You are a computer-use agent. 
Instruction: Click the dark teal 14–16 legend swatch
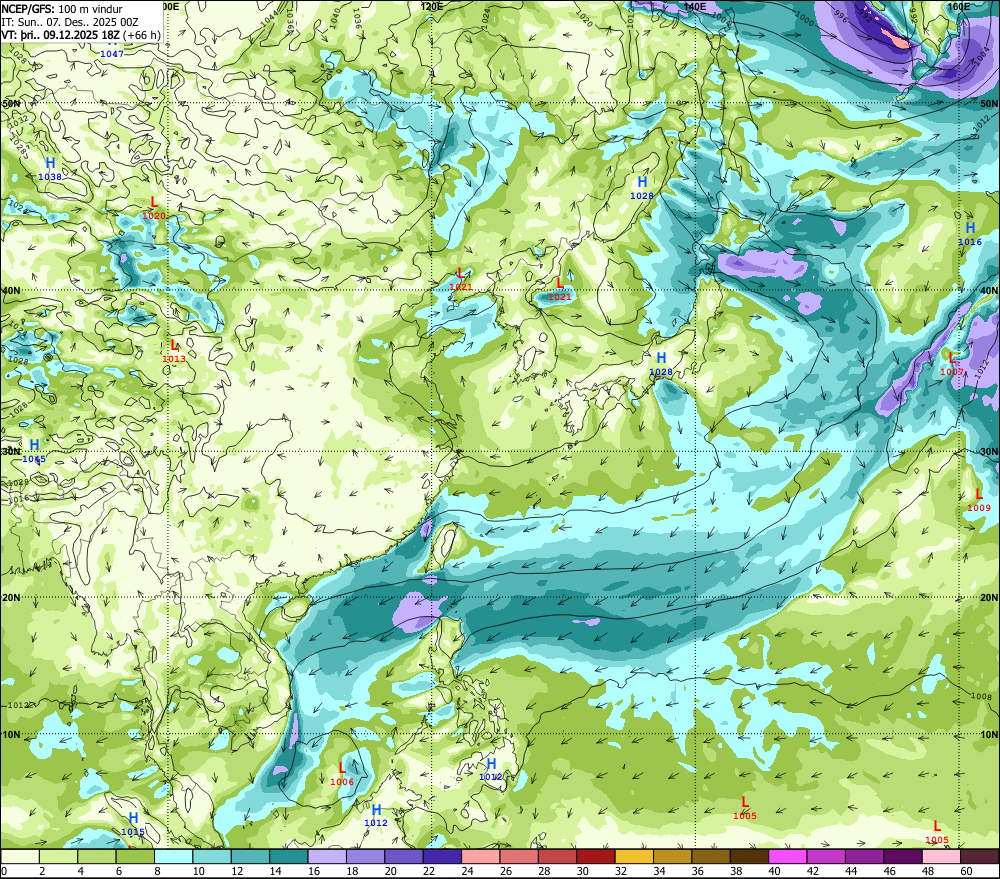(289, 856)
